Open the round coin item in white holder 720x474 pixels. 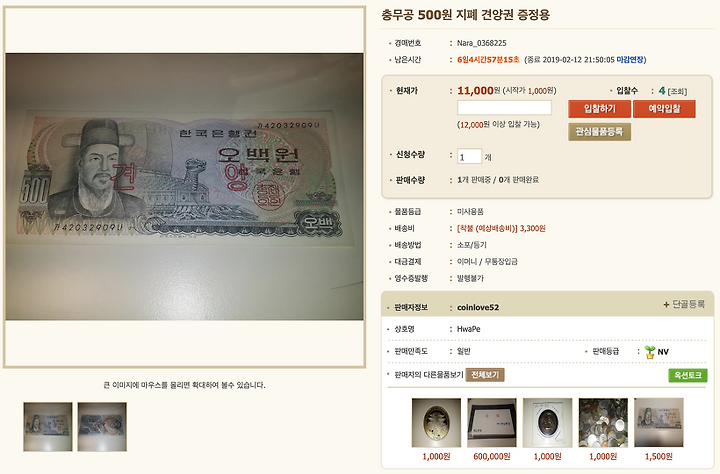click(x=547, y=423)
